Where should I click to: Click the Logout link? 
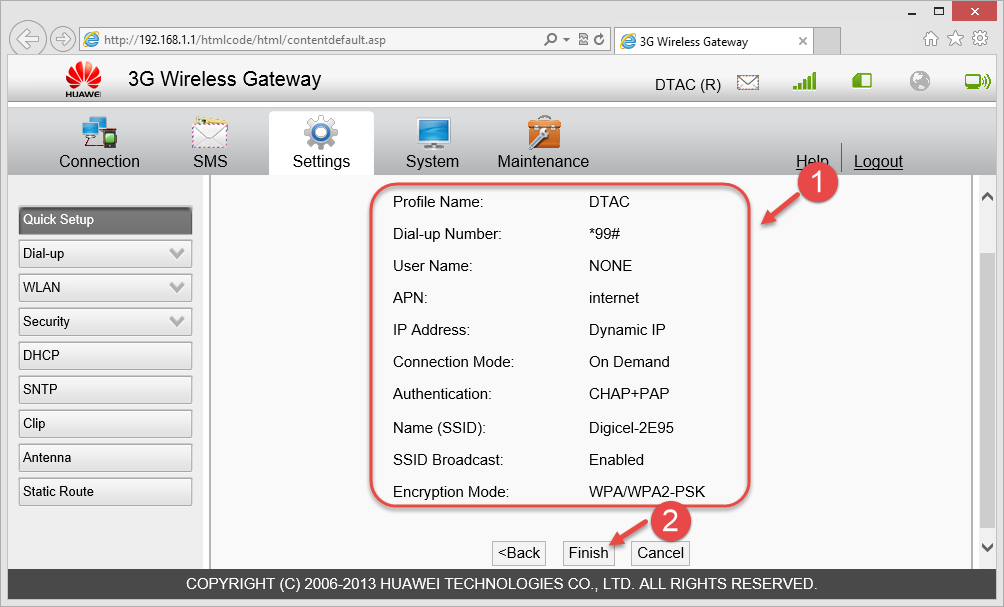tap(878, 161)
